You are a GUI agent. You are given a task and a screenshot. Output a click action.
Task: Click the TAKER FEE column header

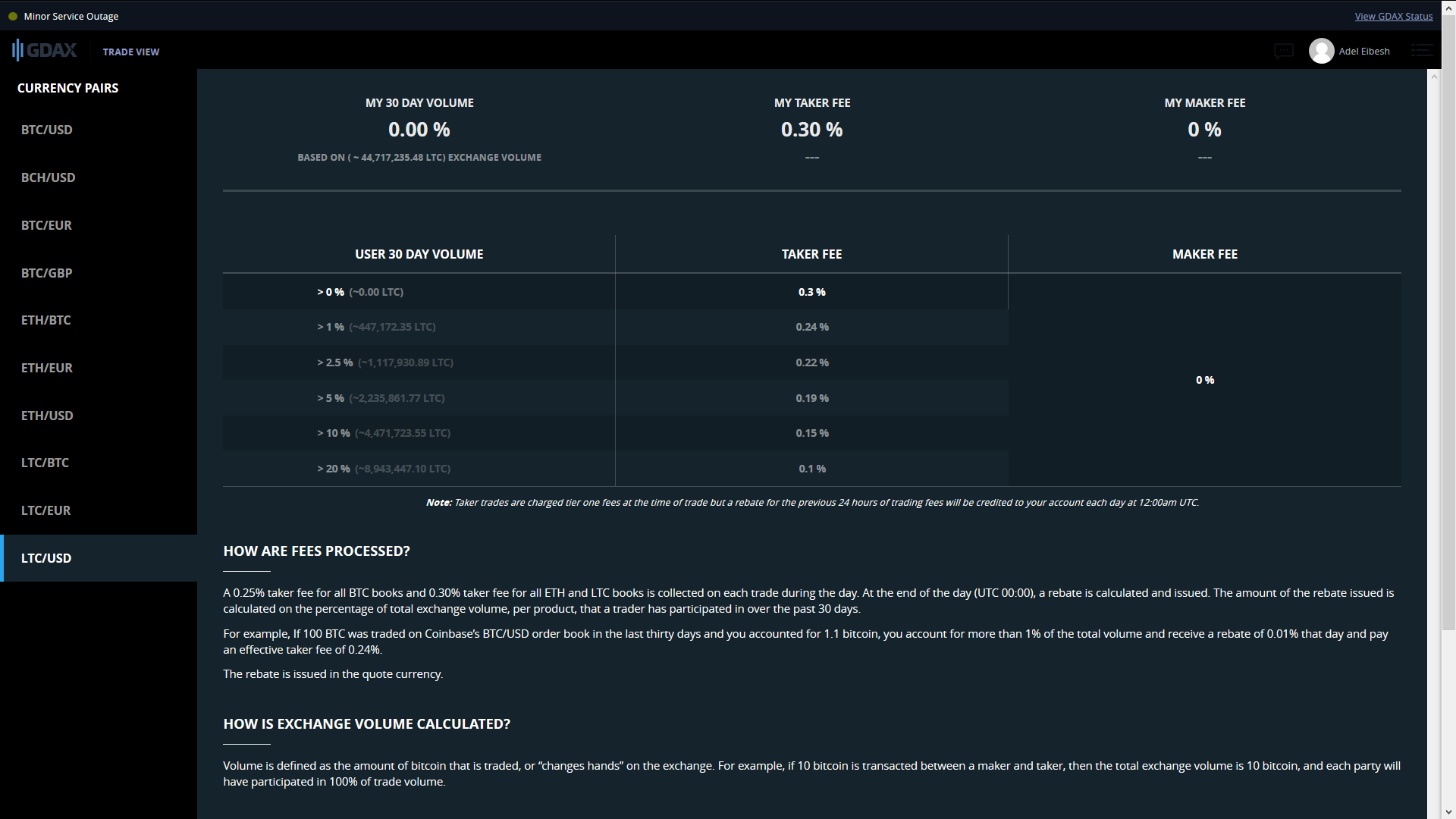click(812, 254)
